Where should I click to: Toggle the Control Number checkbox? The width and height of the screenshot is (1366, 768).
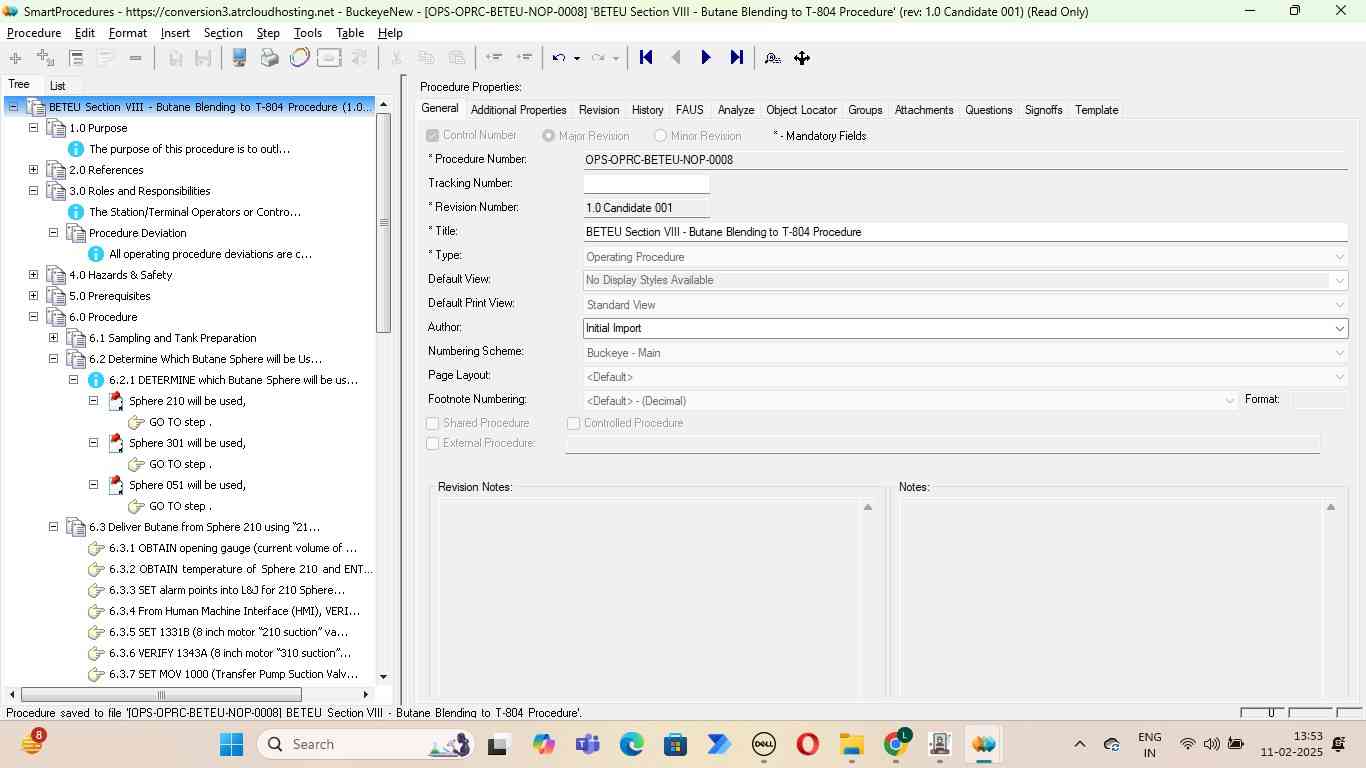433,135
